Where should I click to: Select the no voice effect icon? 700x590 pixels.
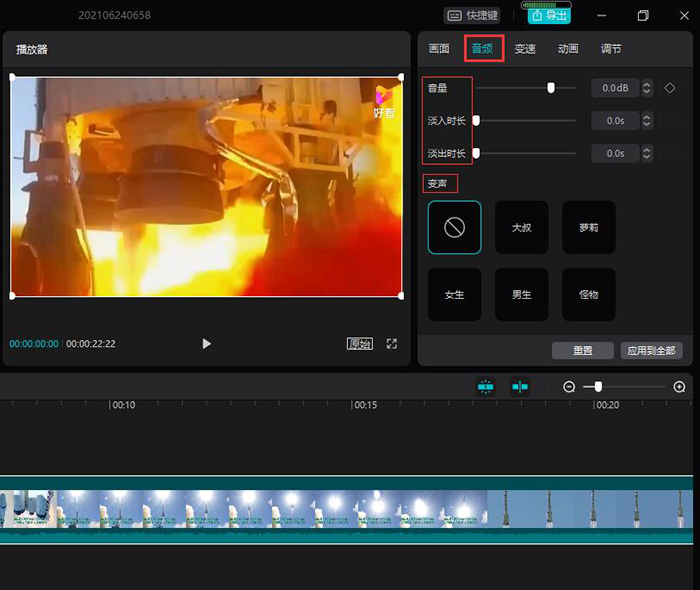point(454,227)
